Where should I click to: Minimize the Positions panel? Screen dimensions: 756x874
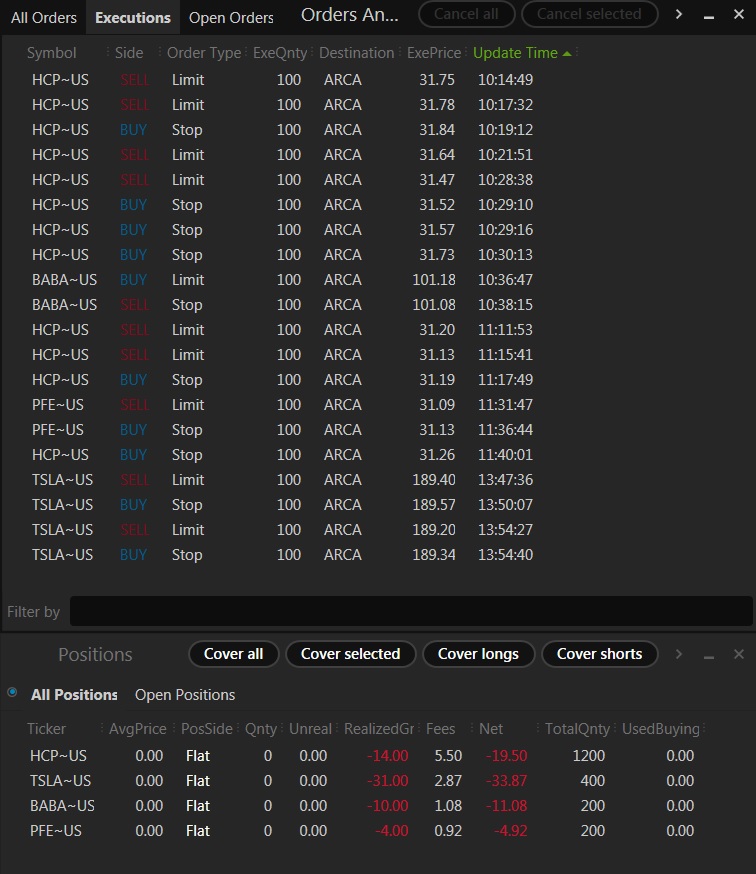click(709, 656)
